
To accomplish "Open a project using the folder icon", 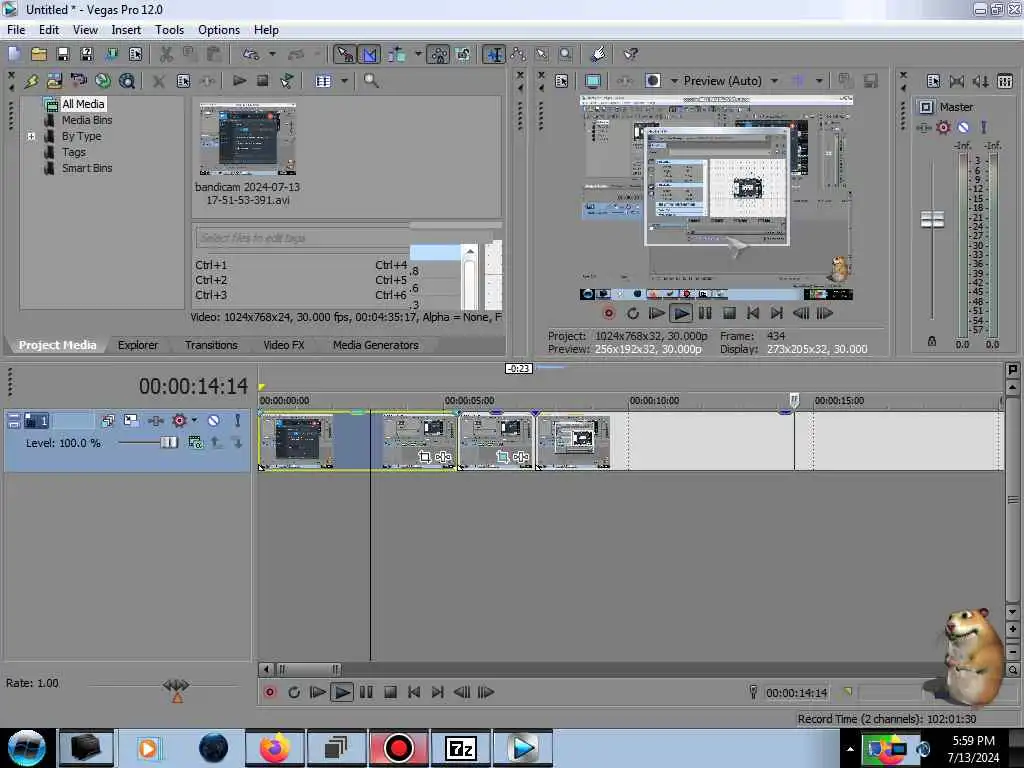I will tap(39, 54).
